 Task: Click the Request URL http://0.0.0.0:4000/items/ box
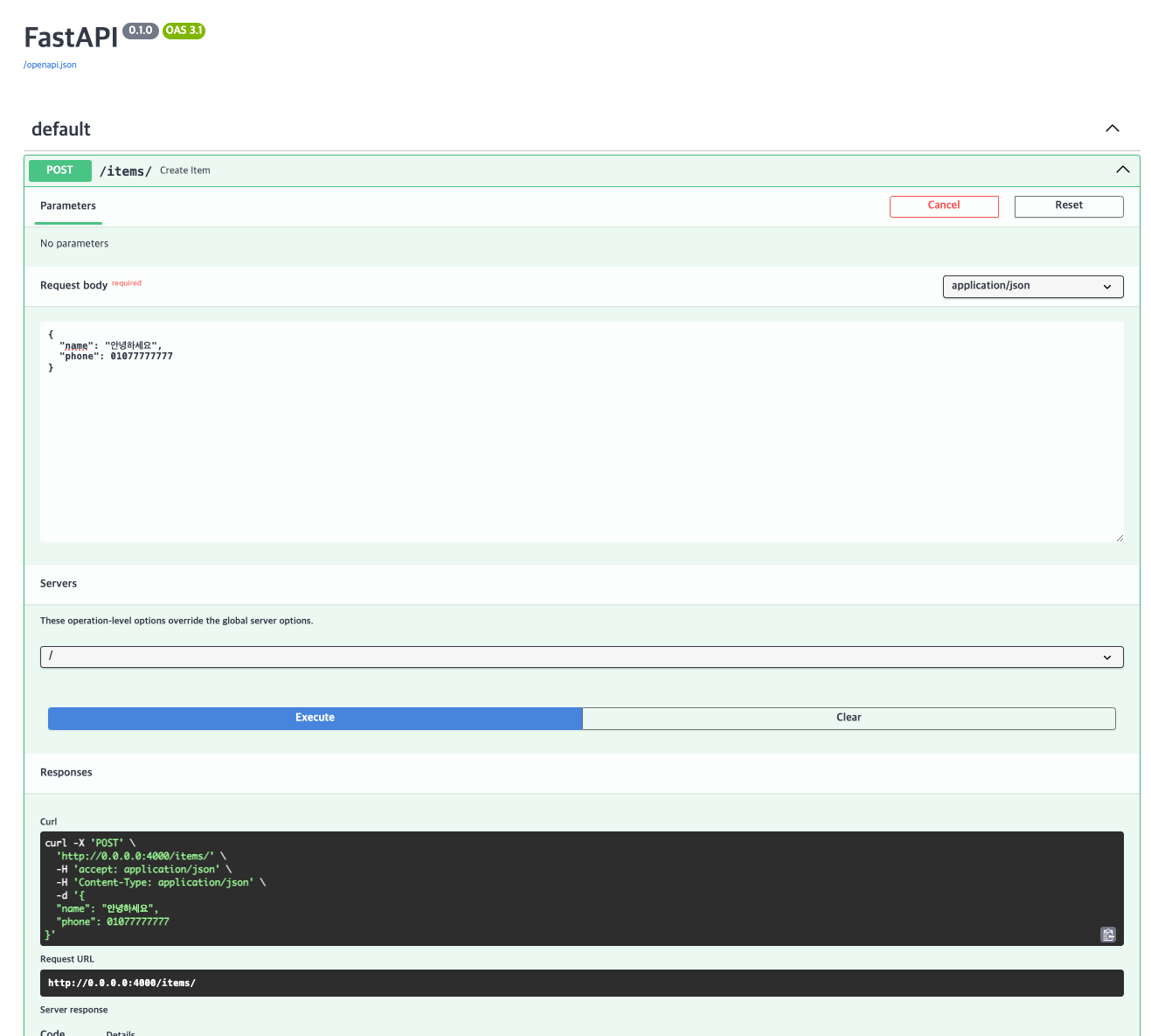(x=582, y=983)
